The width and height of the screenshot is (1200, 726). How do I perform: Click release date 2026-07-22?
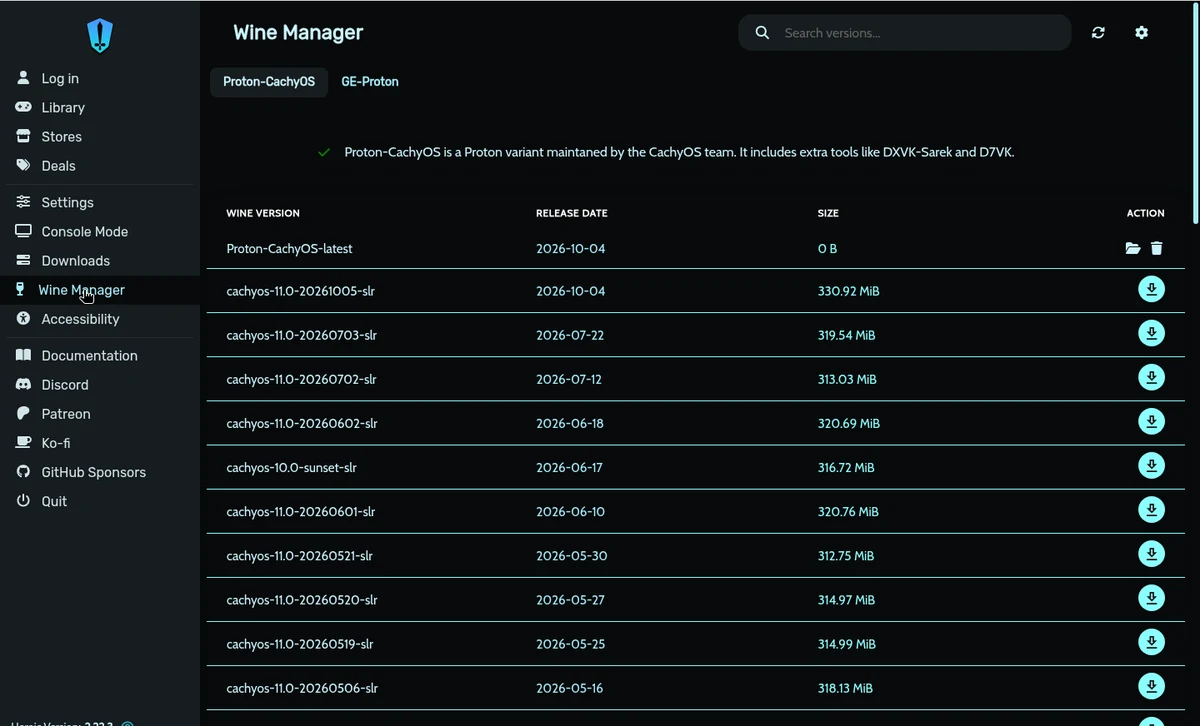click(x=570, y=335)
